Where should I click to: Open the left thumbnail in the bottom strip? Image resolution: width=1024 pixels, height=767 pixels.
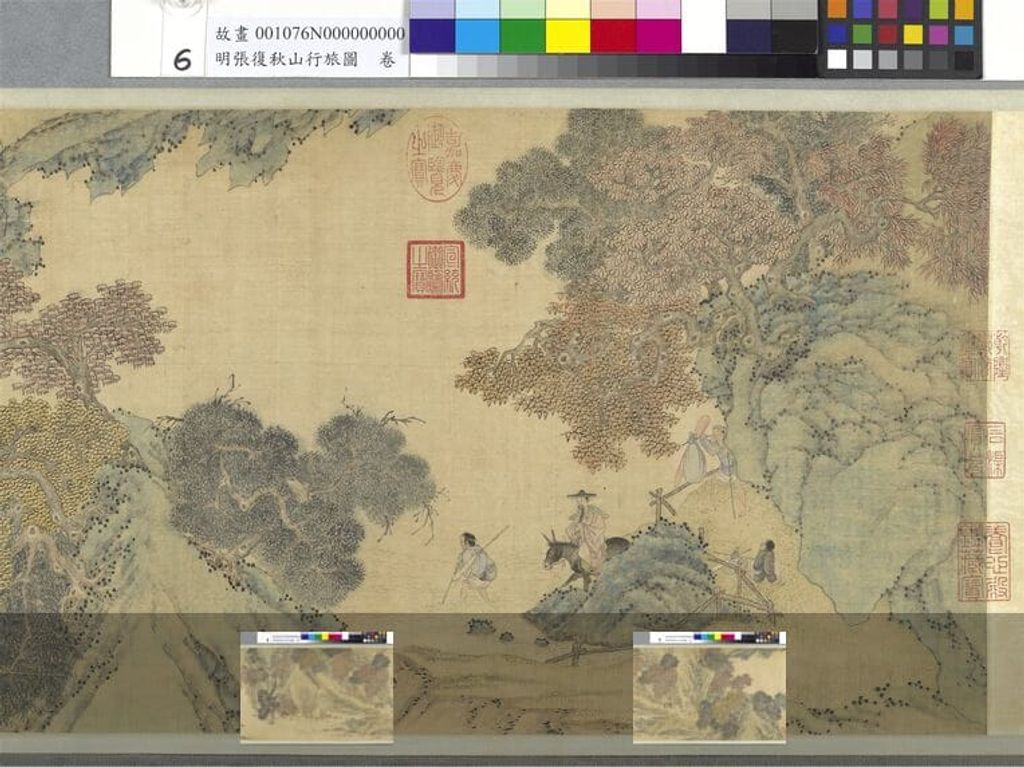[317, 686]
